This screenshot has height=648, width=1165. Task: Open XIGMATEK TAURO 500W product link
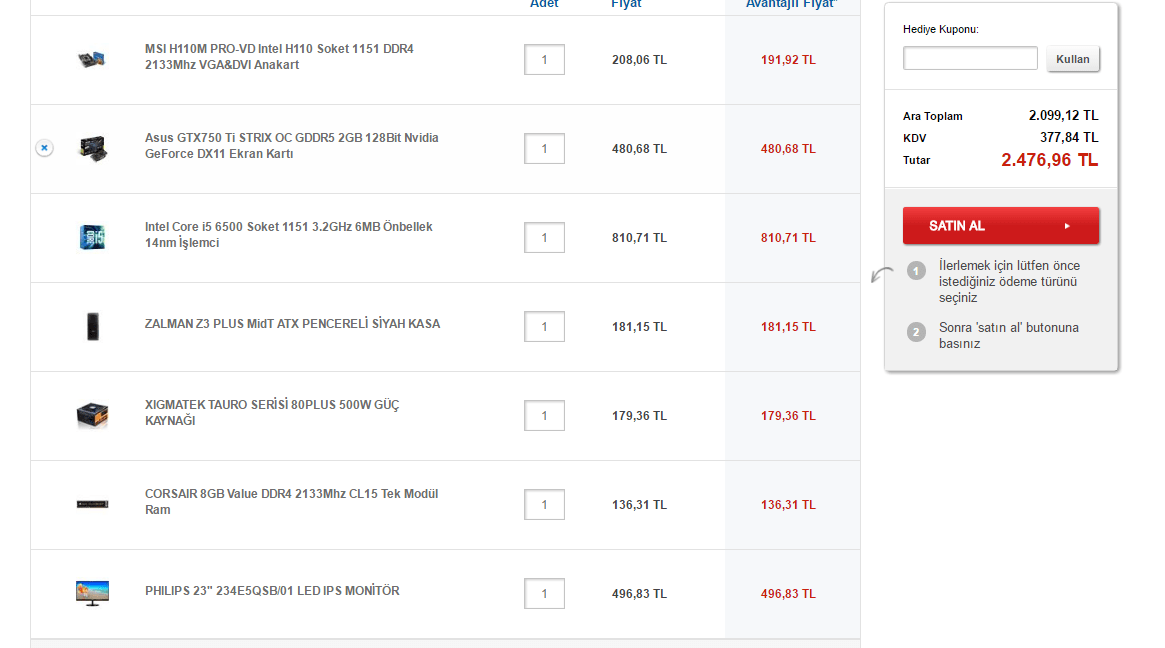click(272, 413)
